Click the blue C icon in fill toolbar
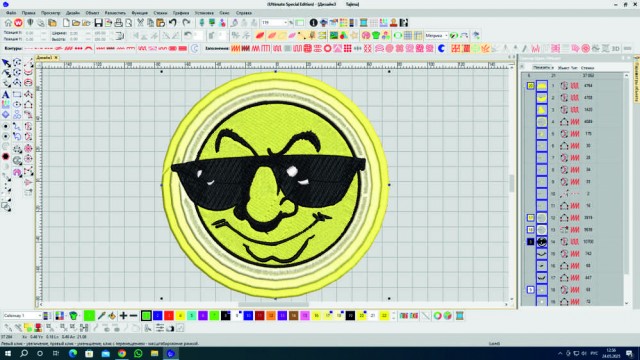640x360 pixels. pos(441,49)
